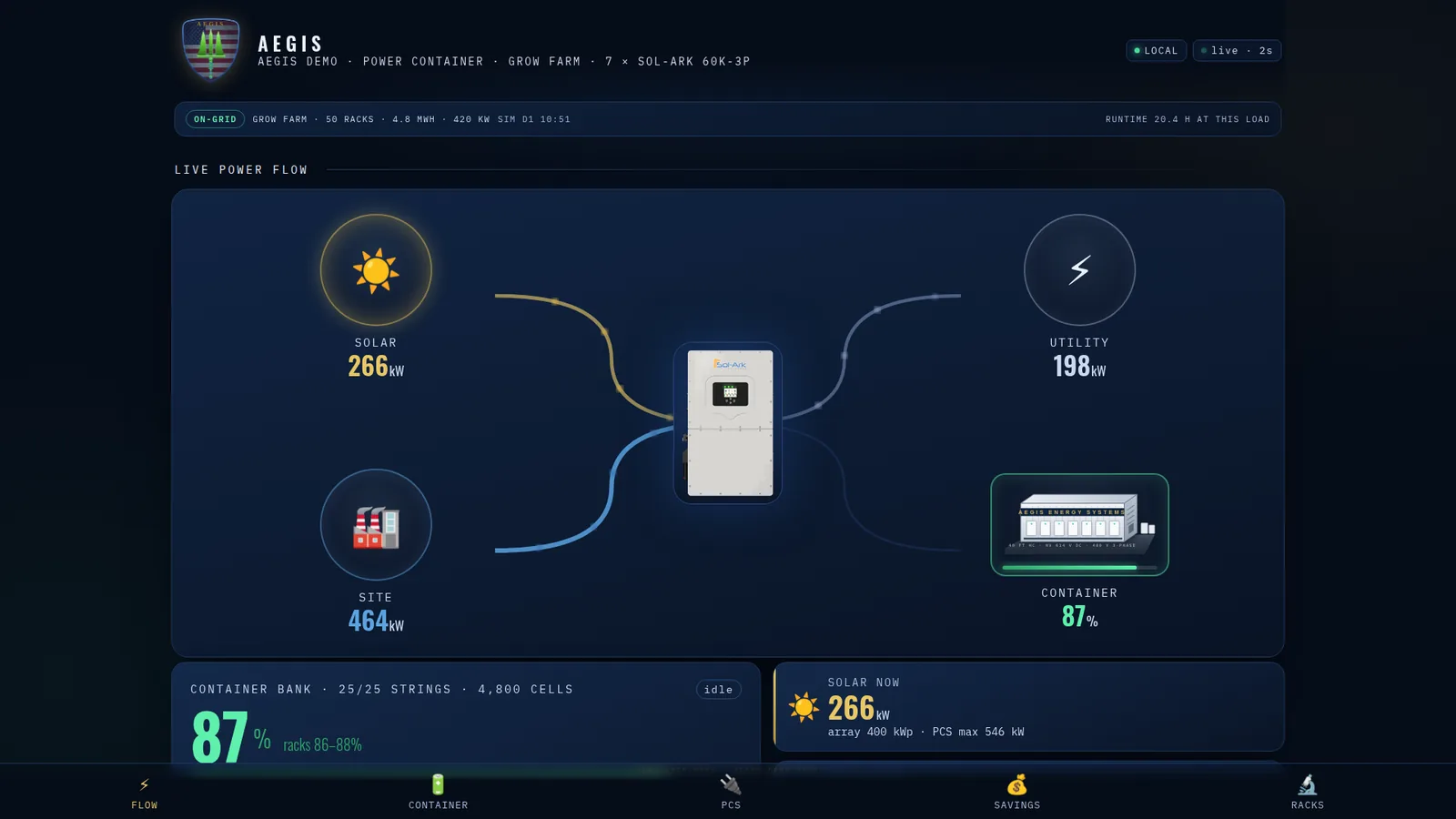Click the Aegis shield logo
Screen dimensions: 1456x819
(211, 48)
